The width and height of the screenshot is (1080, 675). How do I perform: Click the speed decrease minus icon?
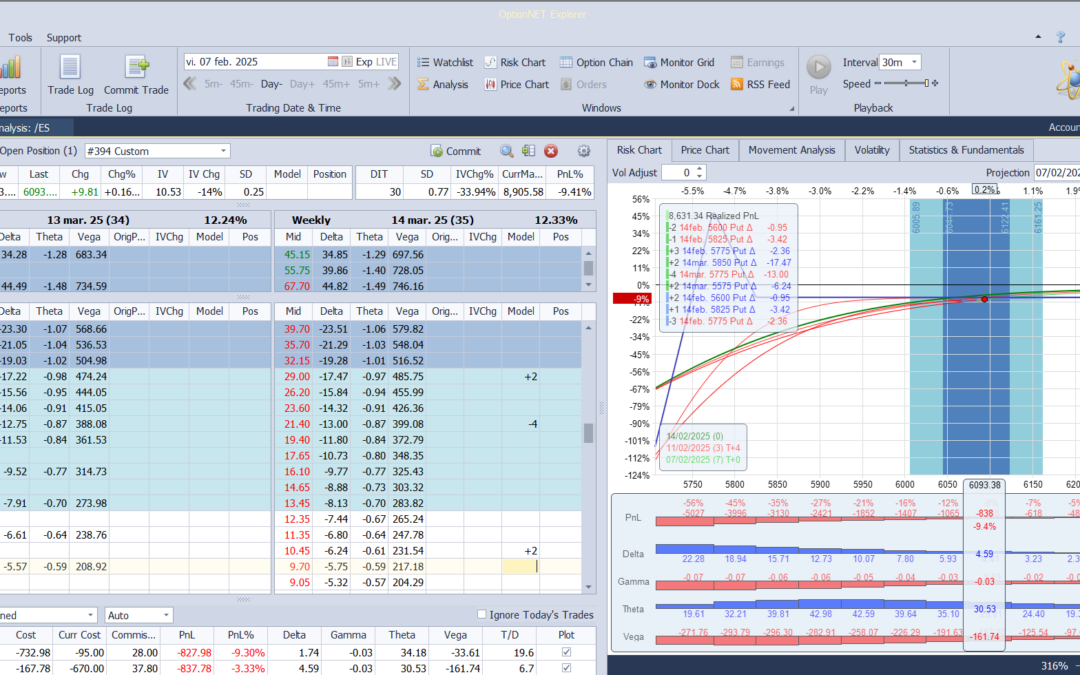(878, 83)
